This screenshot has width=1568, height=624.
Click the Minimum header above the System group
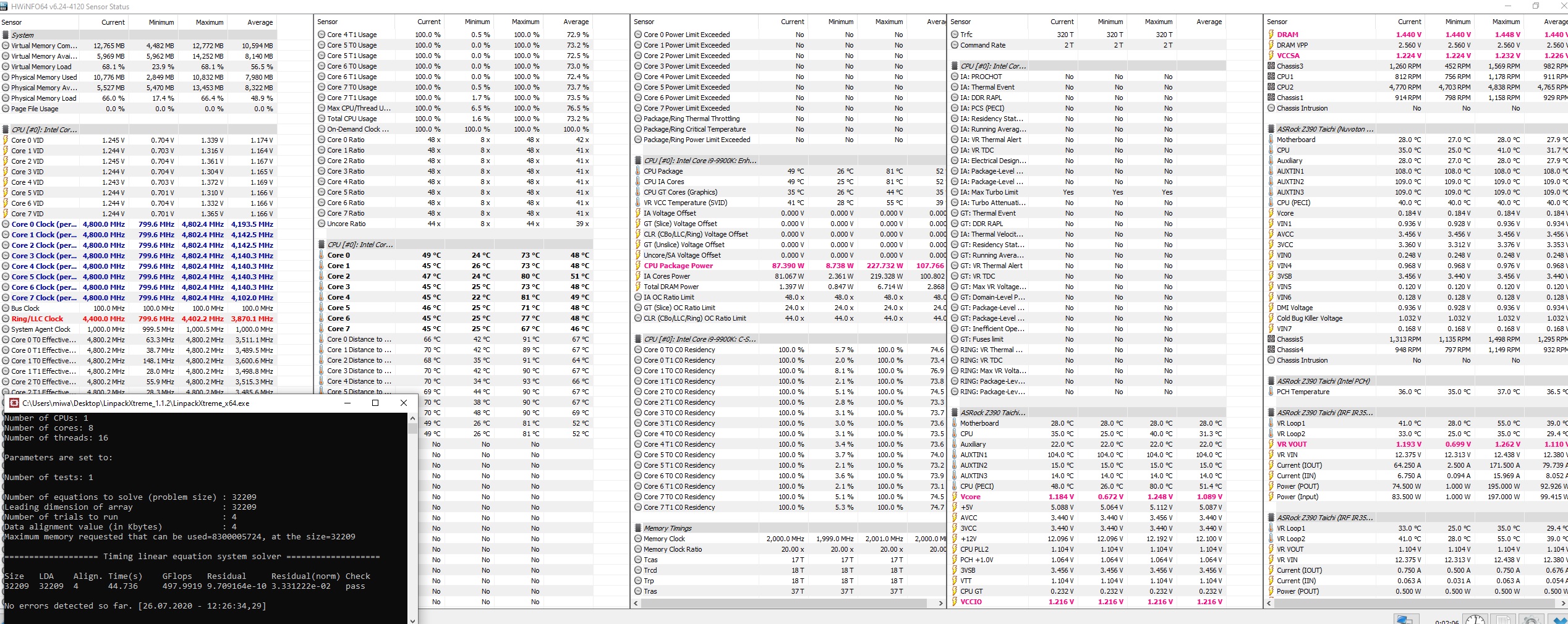(x=161, y=22)
